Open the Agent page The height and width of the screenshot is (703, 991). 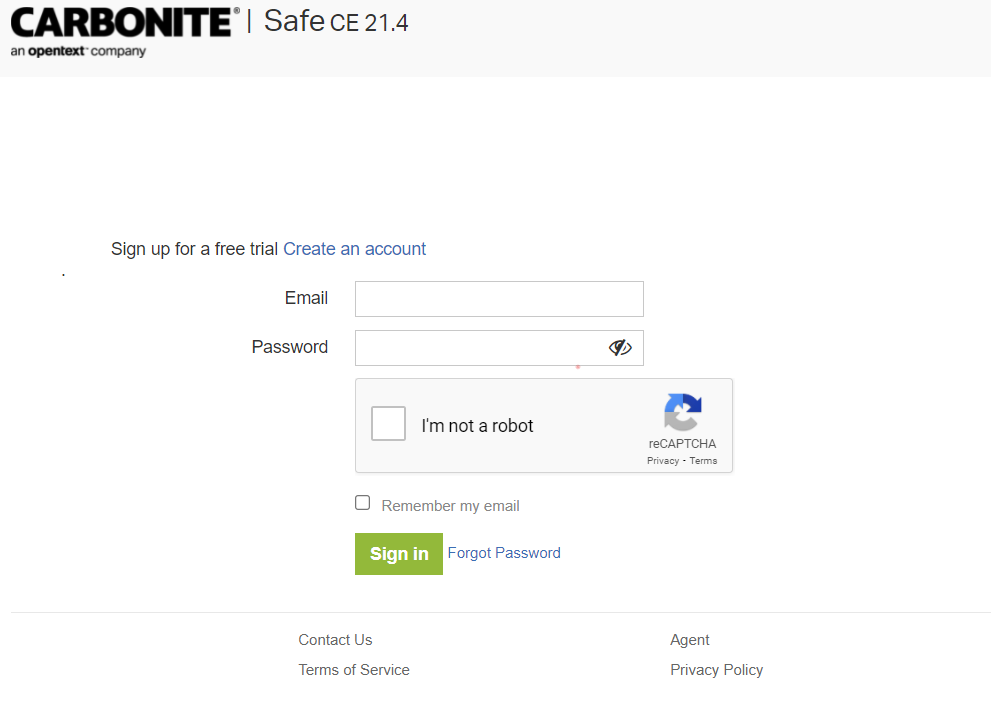(689, 639)
